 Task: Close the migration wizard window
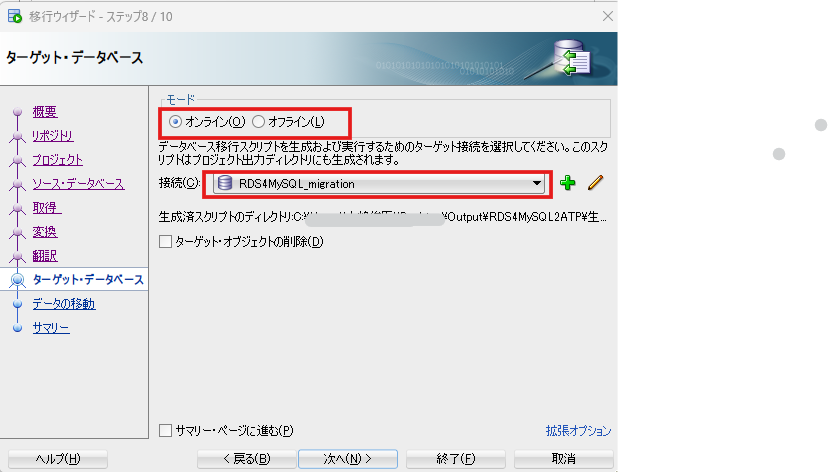click(608, 16)
